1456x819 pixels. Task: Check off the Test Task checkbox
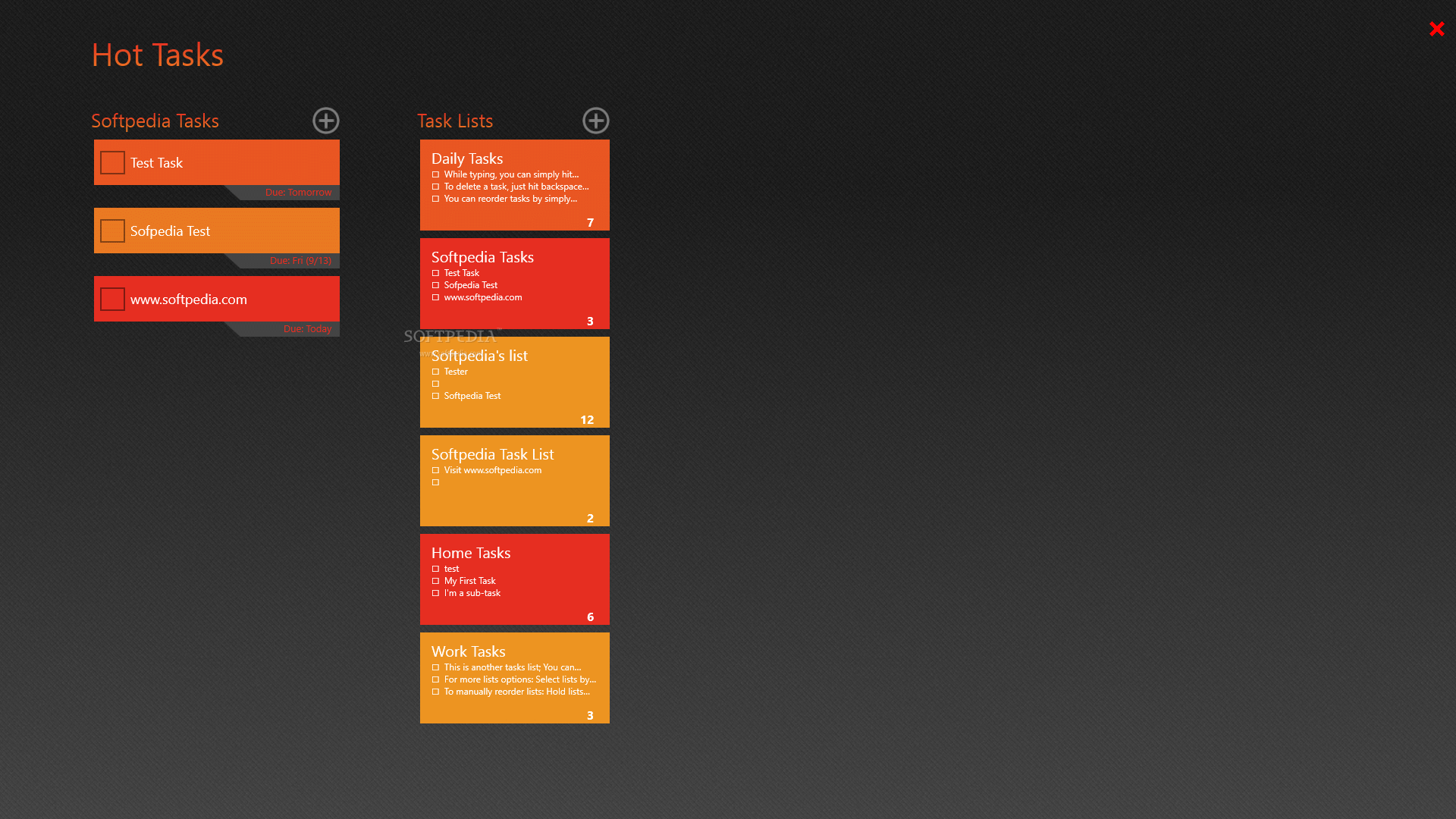(112, 162)
